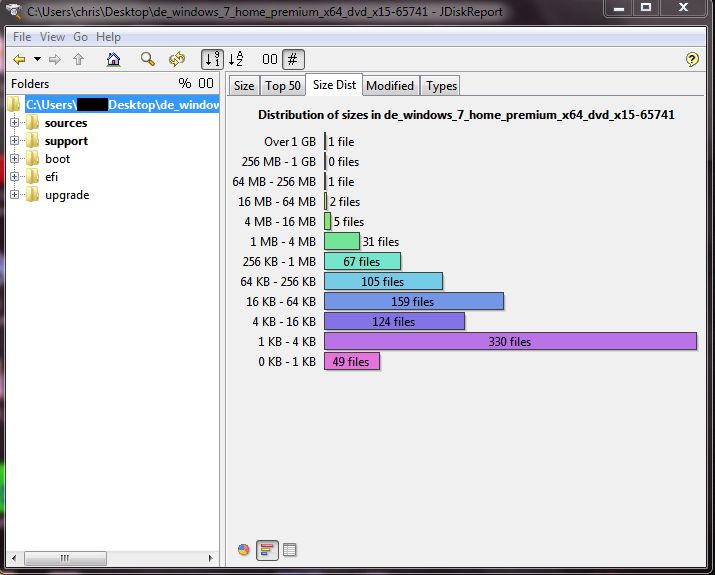Screen dimensions: 715x575
Task: Maximize the JDiskReport window
Action: tap(646, 7)
